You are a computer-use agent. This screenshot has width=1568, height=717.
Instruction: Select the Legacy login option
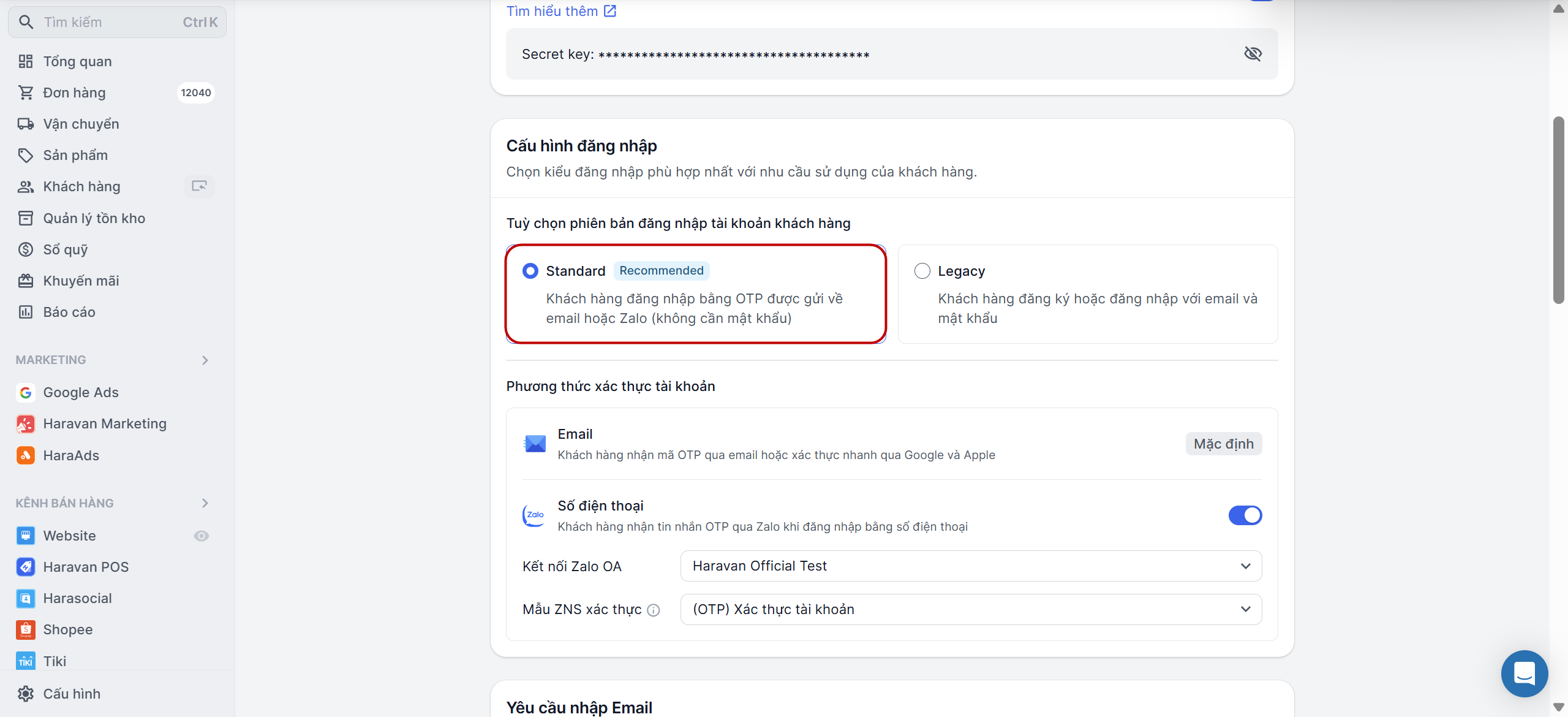tap(922, 271)
